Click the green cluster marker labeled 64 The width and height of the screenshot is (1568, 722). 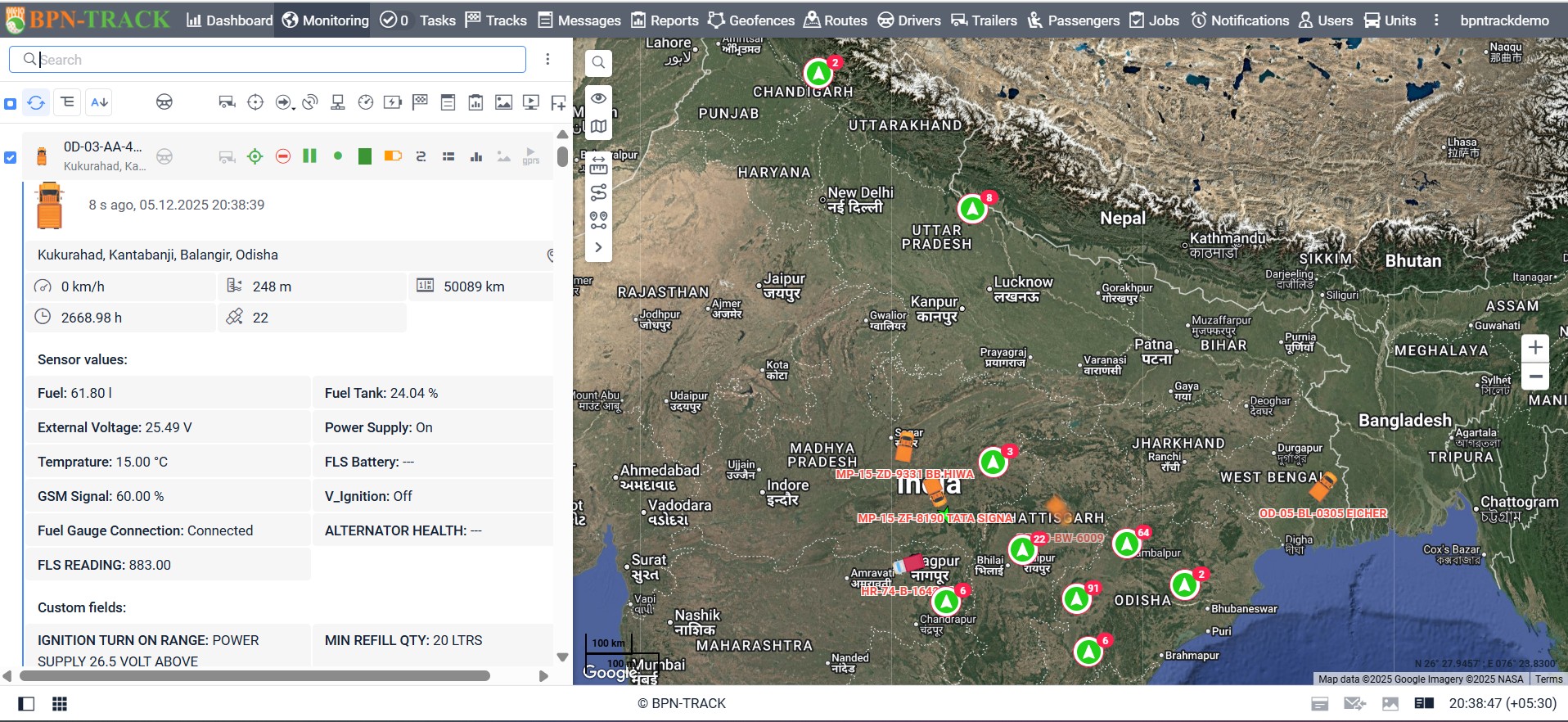pos(1127,543)
